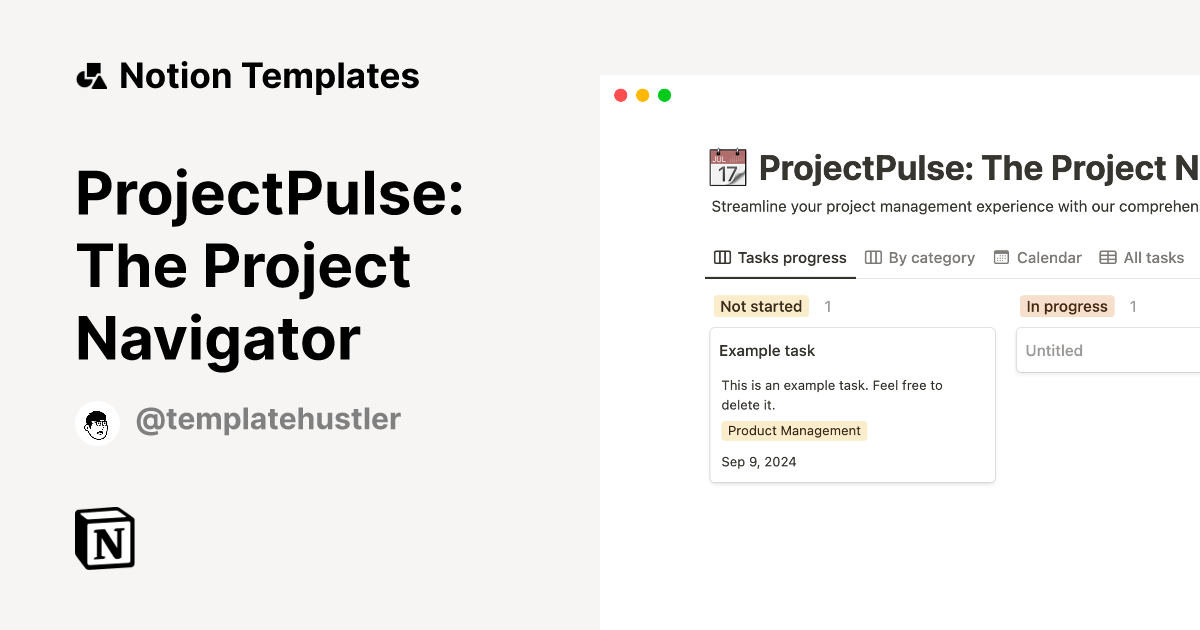Open the Calendar view tab
The height and width of the screenshot is (630, 1200).
[1048, 257]
